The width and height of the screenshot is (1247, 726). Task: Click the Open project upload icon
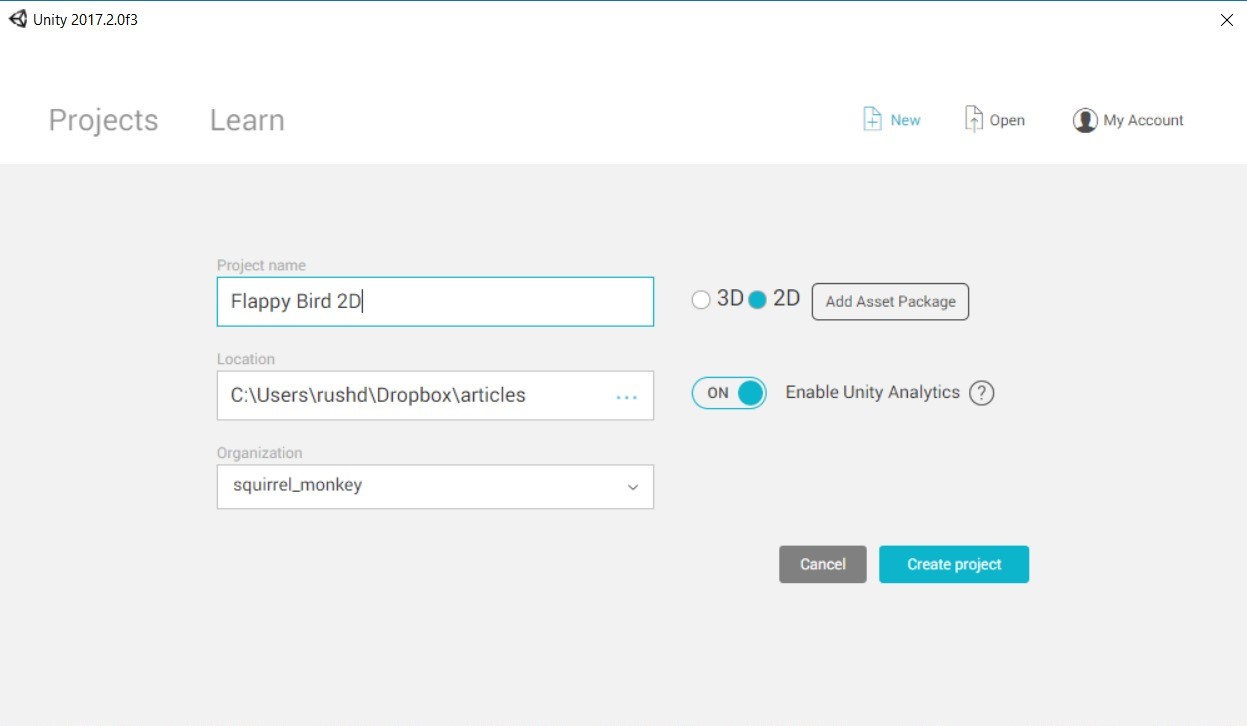tap(973, 119)
